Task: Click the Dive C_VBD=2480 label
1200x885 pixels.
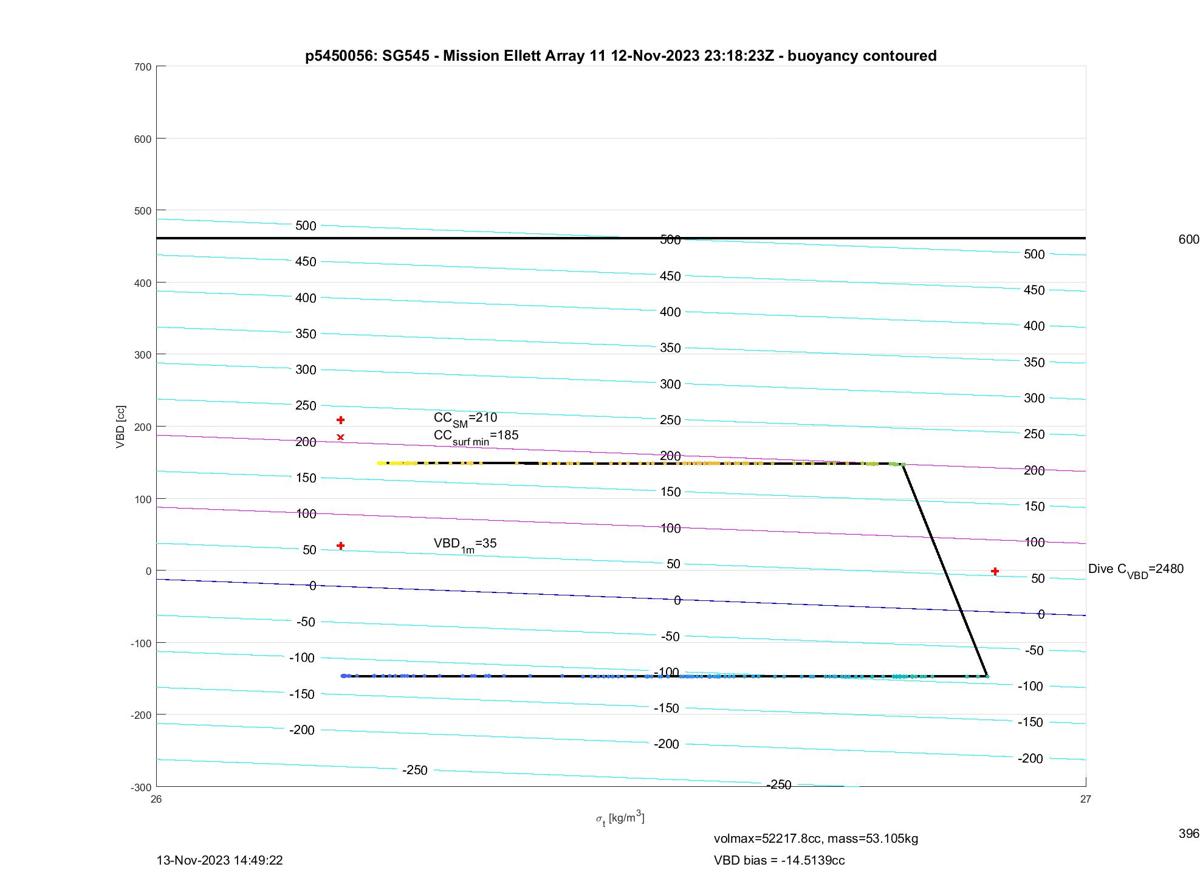Action: [x=1136, y=570]
